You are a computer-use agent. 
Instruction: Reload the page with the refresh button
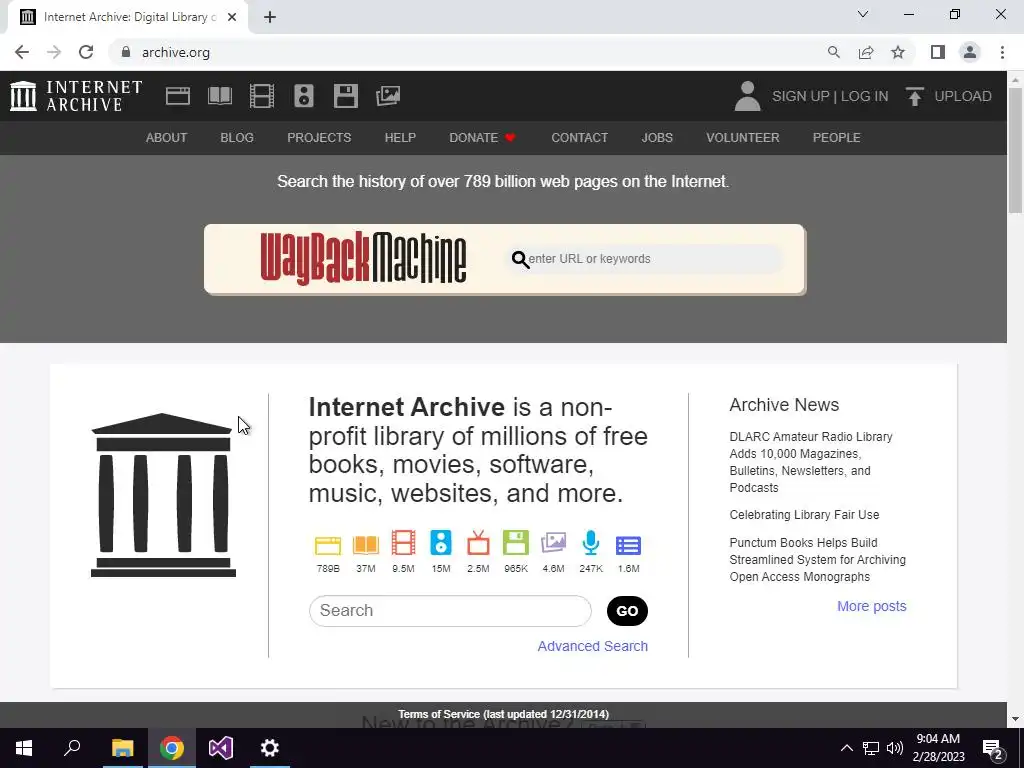[86, 52]
